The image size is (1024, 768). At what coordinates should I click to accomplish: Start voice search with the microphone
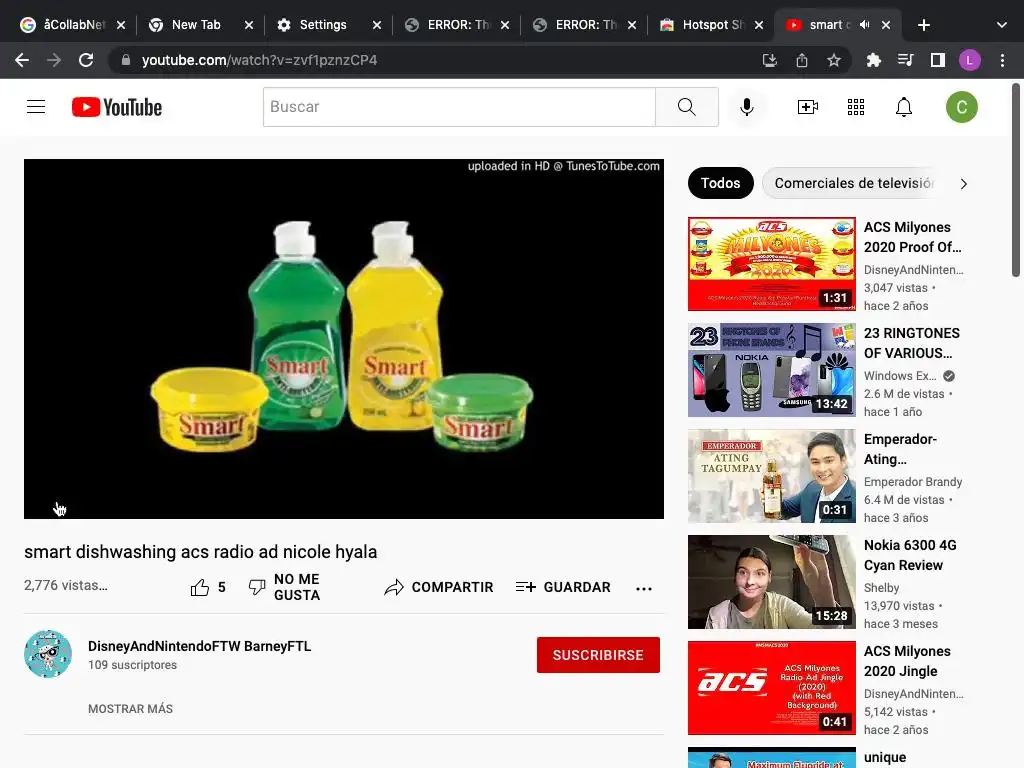746,106
